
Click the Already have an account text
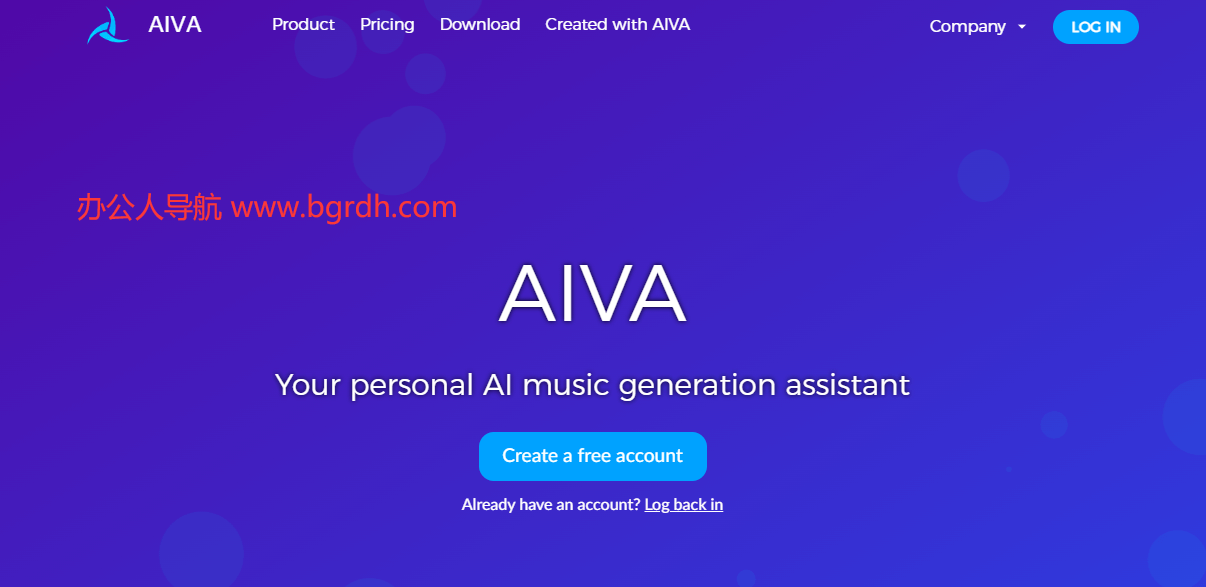click(551, 505)
